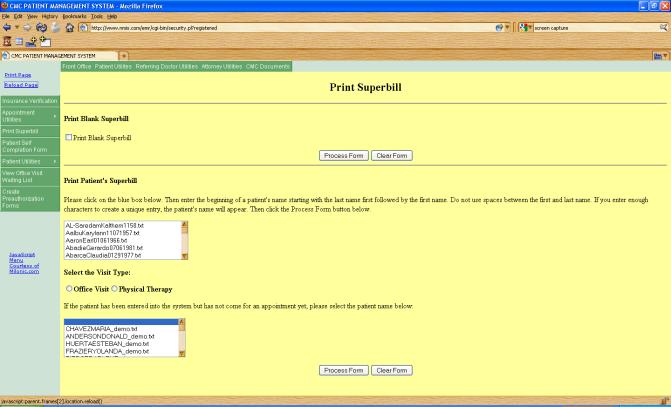Click the patient name list scrollbar down arrow
The width and height of the screenshot is (671, 407).
(182, 353)
